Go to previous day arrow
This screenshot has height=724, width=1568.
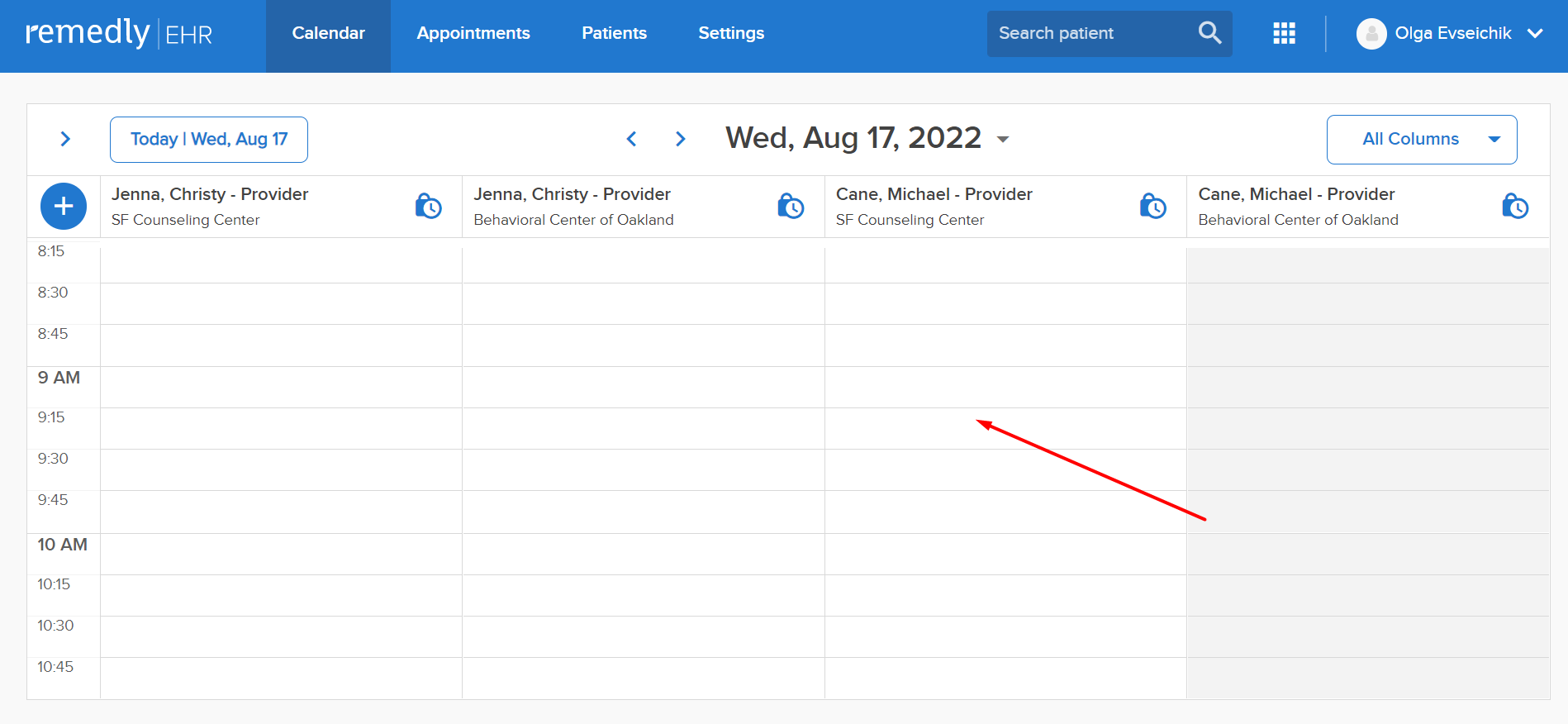(x=632, y=139)
